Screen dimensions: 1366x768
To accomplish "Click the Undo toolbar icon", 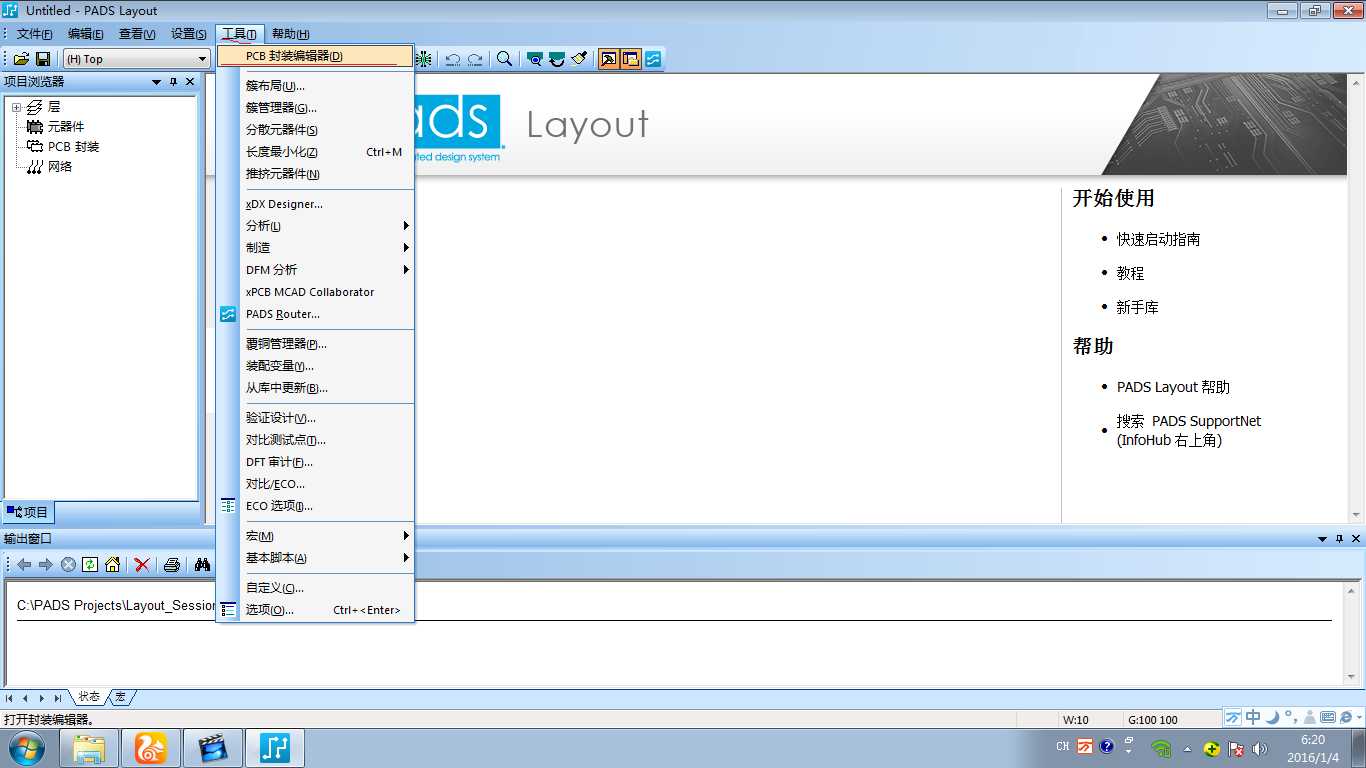I will 453,59.
